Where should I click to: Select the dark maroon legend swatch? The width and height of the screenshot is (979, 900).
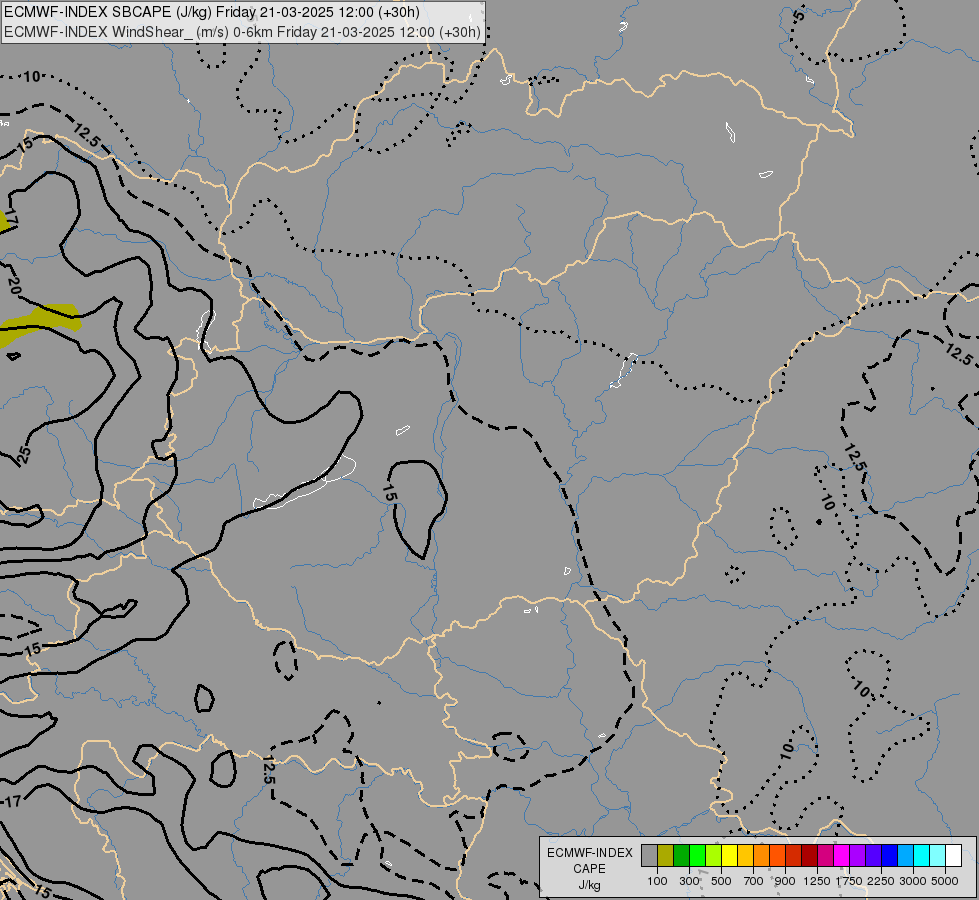[809, 856]
